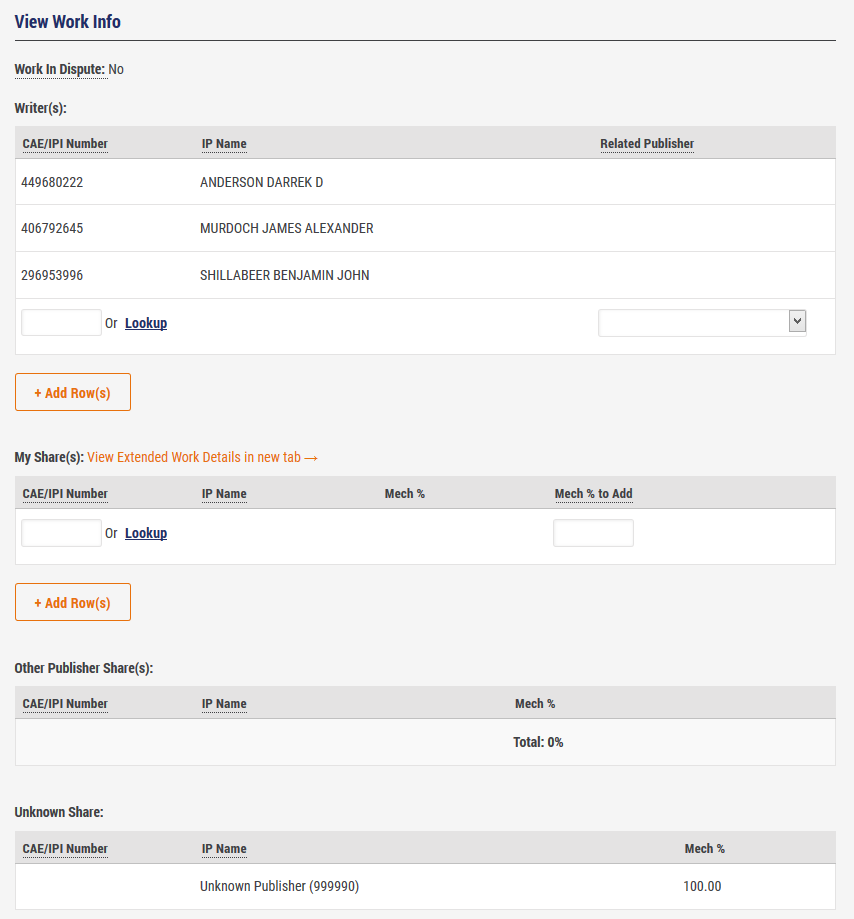This screenshot has height=919, width=854.
Task: Click Add Row(s) button below Writer(s) table
Action: pos(73,393)
